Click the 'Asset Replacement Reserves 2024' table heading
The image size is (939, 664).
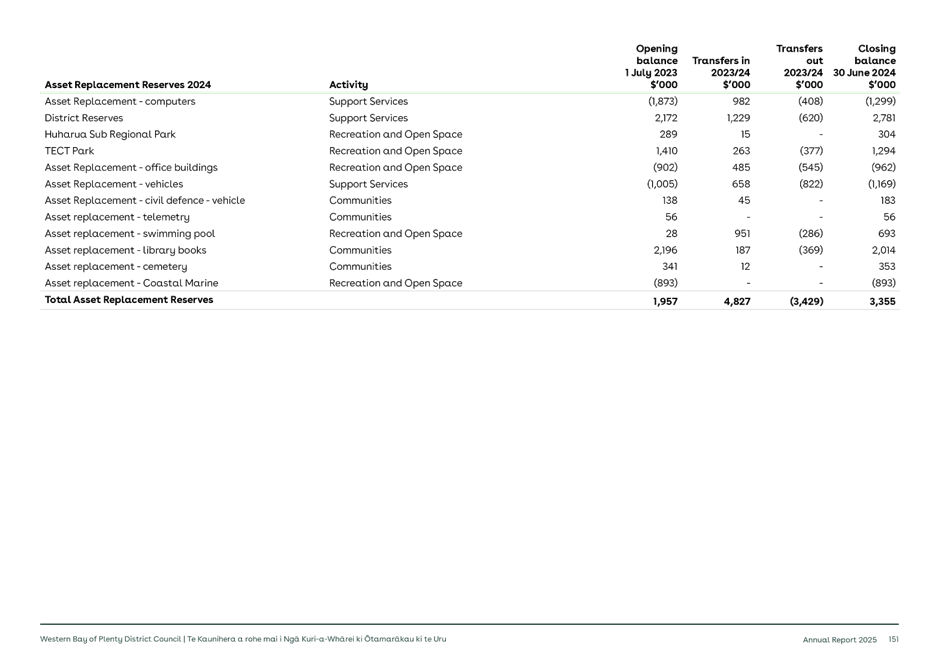tap(127, 85)
